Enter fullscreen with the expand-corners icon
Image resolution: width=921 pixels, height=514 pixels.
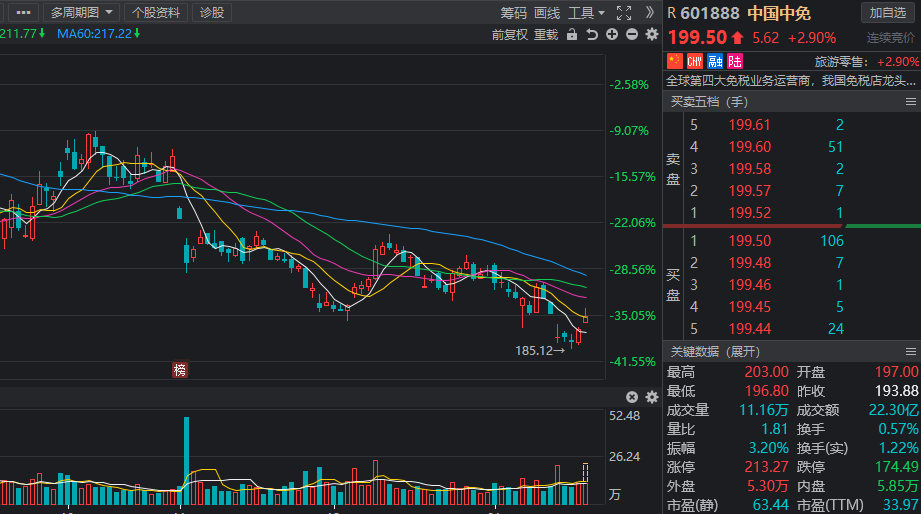pos(624,13)
